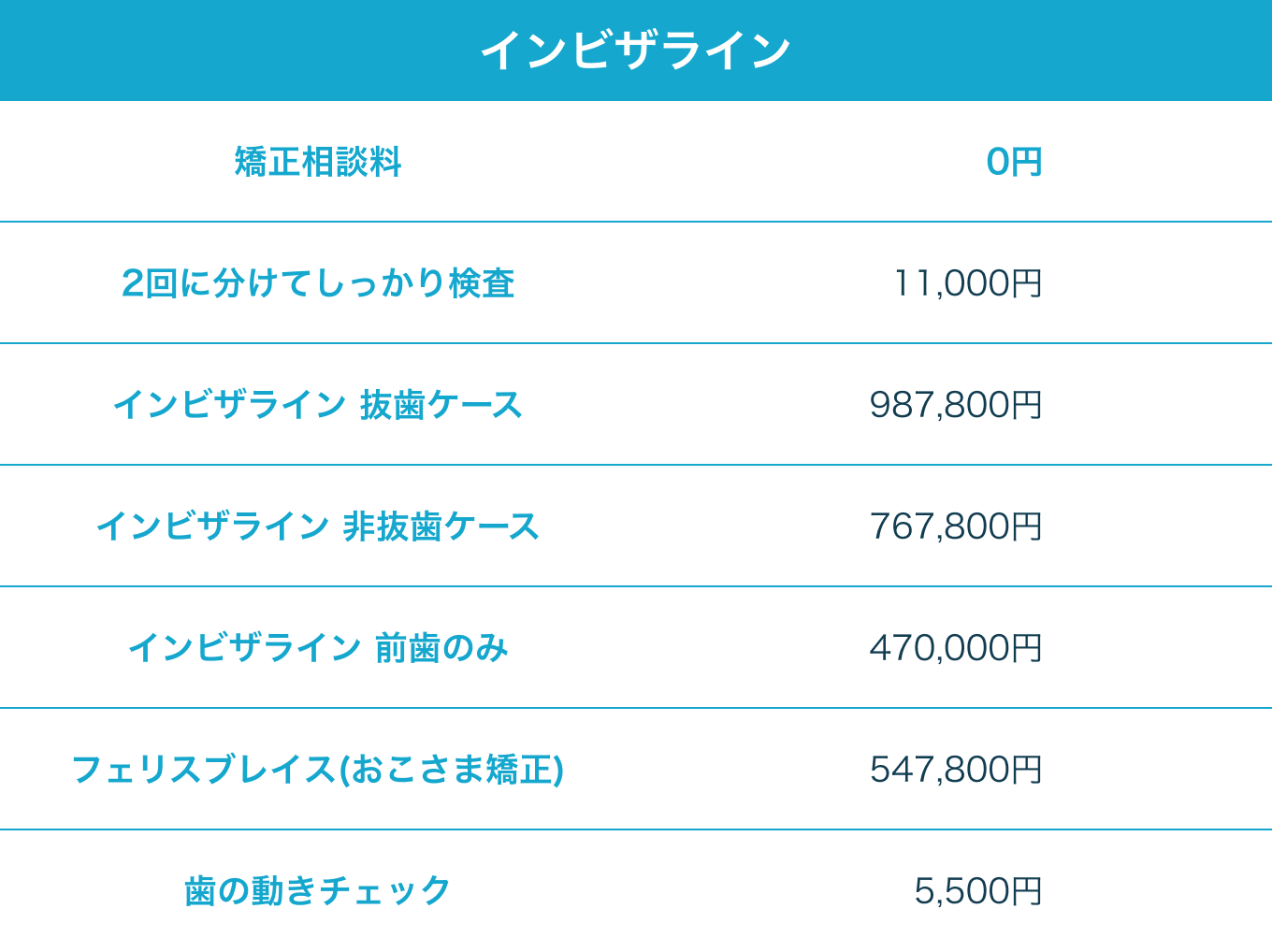The image size is (1272, 952).
Task: Select the 矯正相談料 label
Action: click(x=318, y=162)
